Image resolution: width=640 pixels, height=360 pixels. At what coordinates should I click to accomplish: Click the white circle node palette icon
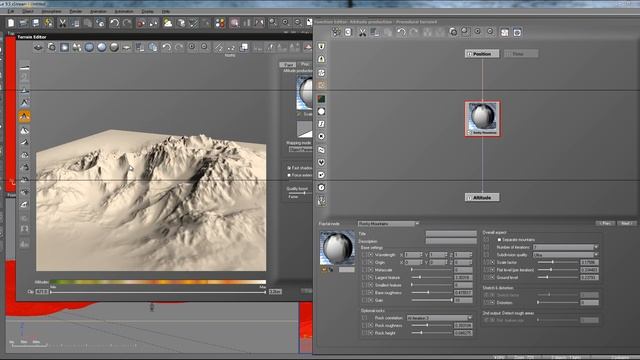pyautogui.click(x=321, y=111)
